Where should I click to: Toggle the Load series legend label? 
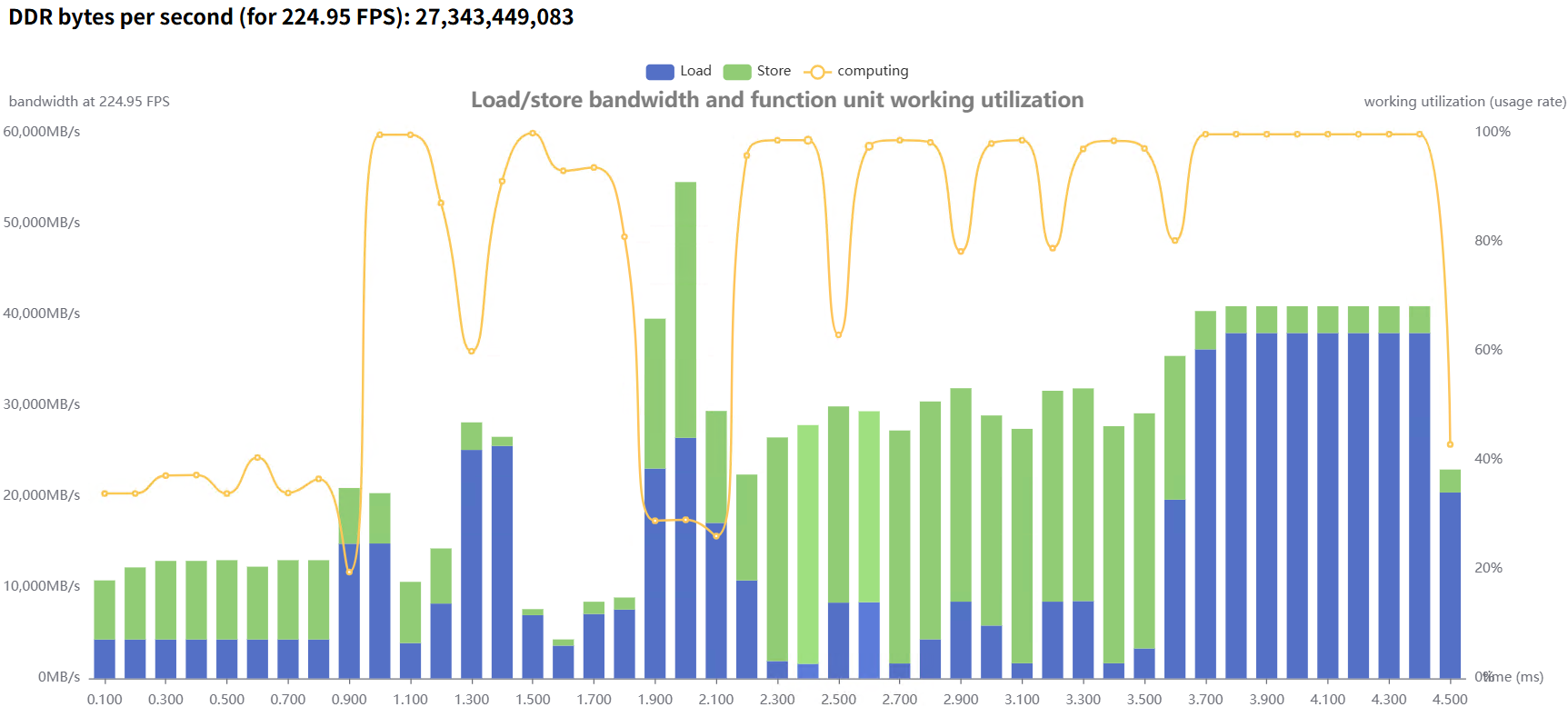tap(695, 71)
